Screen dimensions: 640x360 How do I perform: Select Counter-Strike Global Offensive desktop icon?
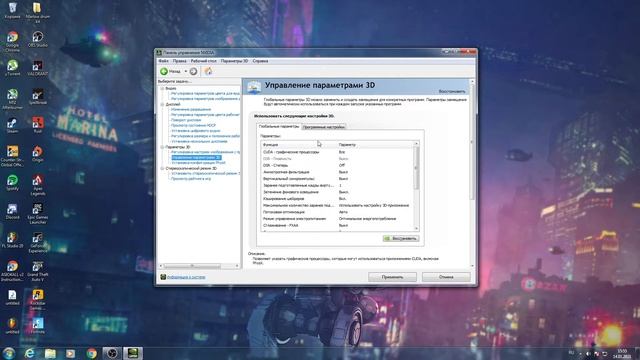point(12,156)
